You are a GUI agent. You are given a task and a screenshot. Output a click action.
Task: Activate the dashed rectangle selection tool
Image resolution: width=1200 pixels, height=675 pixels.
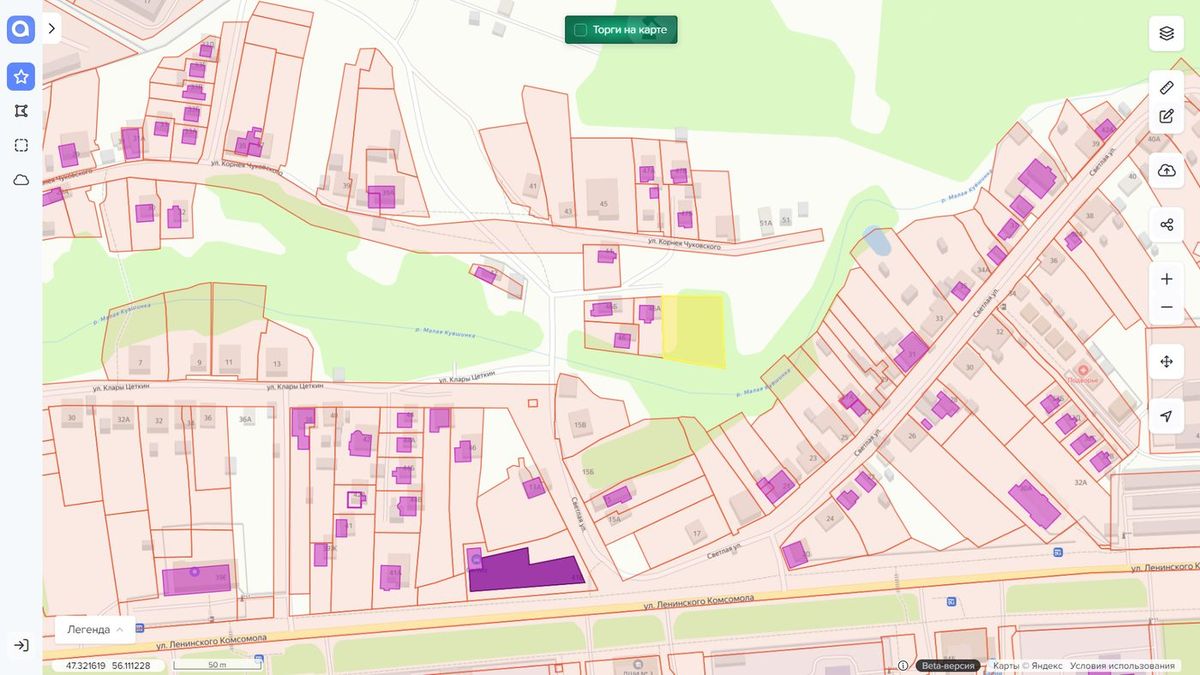[x=21, y=145]
